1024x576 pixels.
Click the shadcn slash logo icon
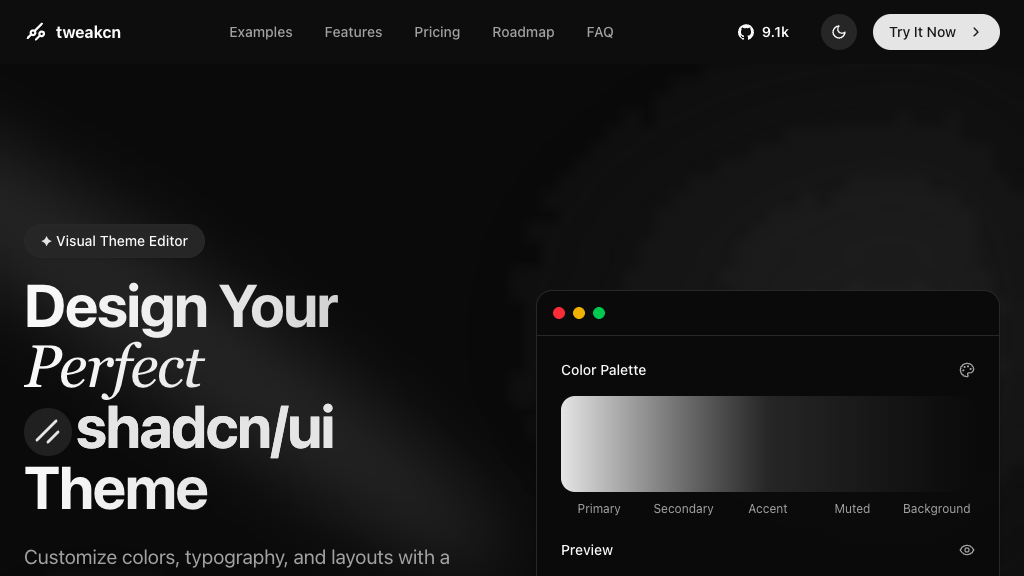coord(47,432)
